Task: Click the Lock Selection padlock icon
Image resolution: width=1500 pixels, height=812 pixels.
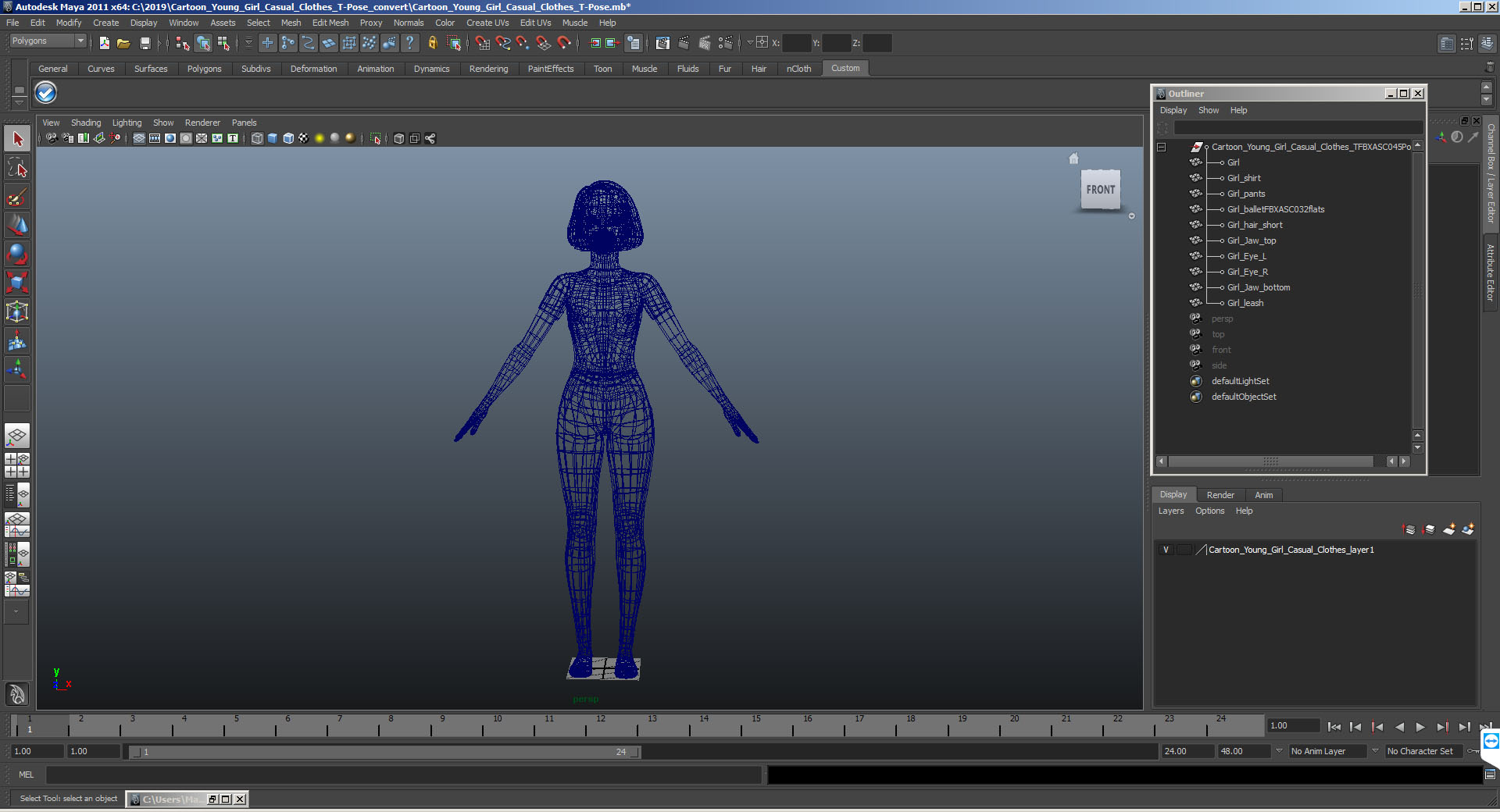Action: click(433, 43)
